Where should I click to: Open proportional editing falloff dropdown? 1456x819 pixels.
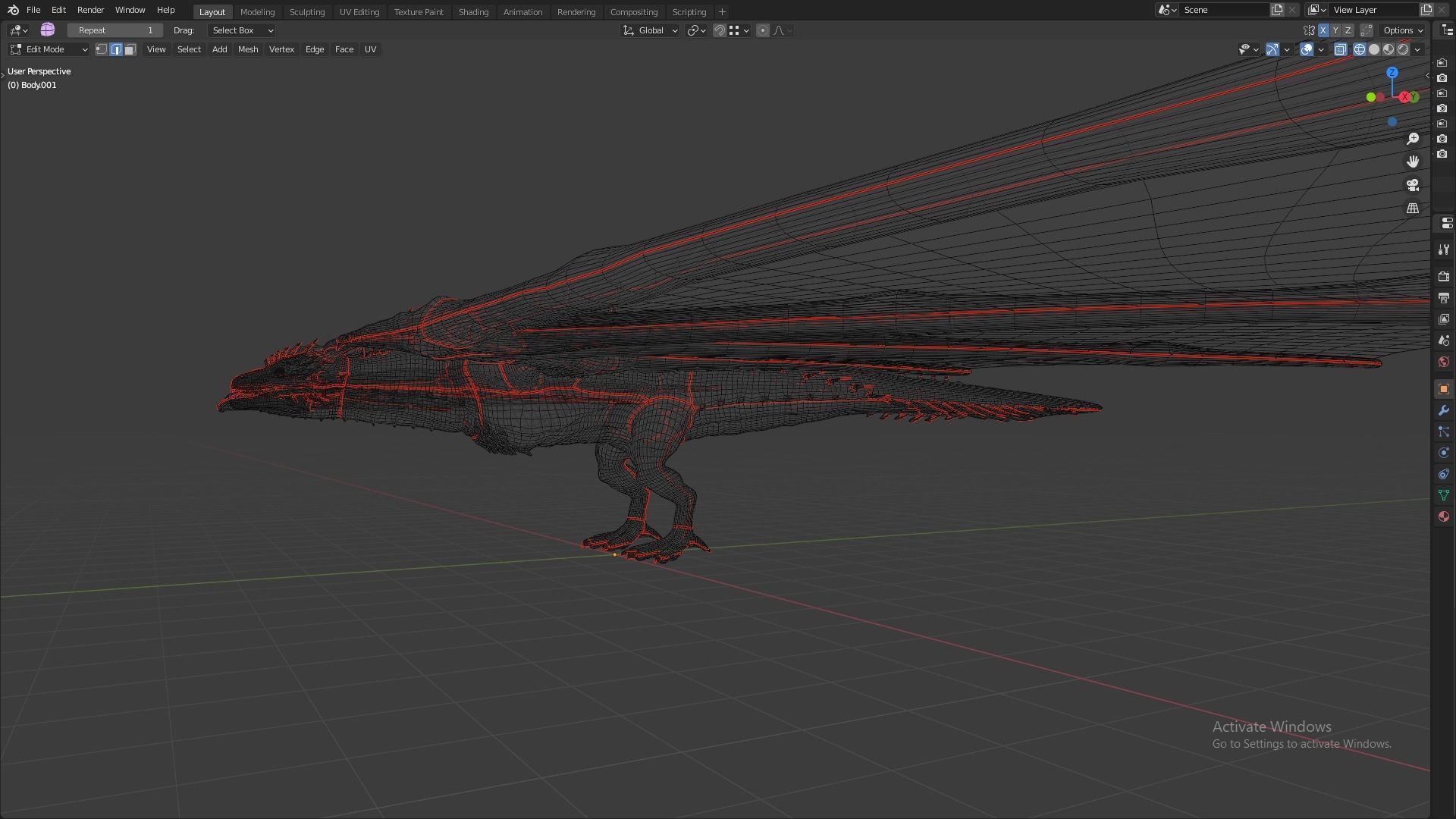tap(783, 30)
